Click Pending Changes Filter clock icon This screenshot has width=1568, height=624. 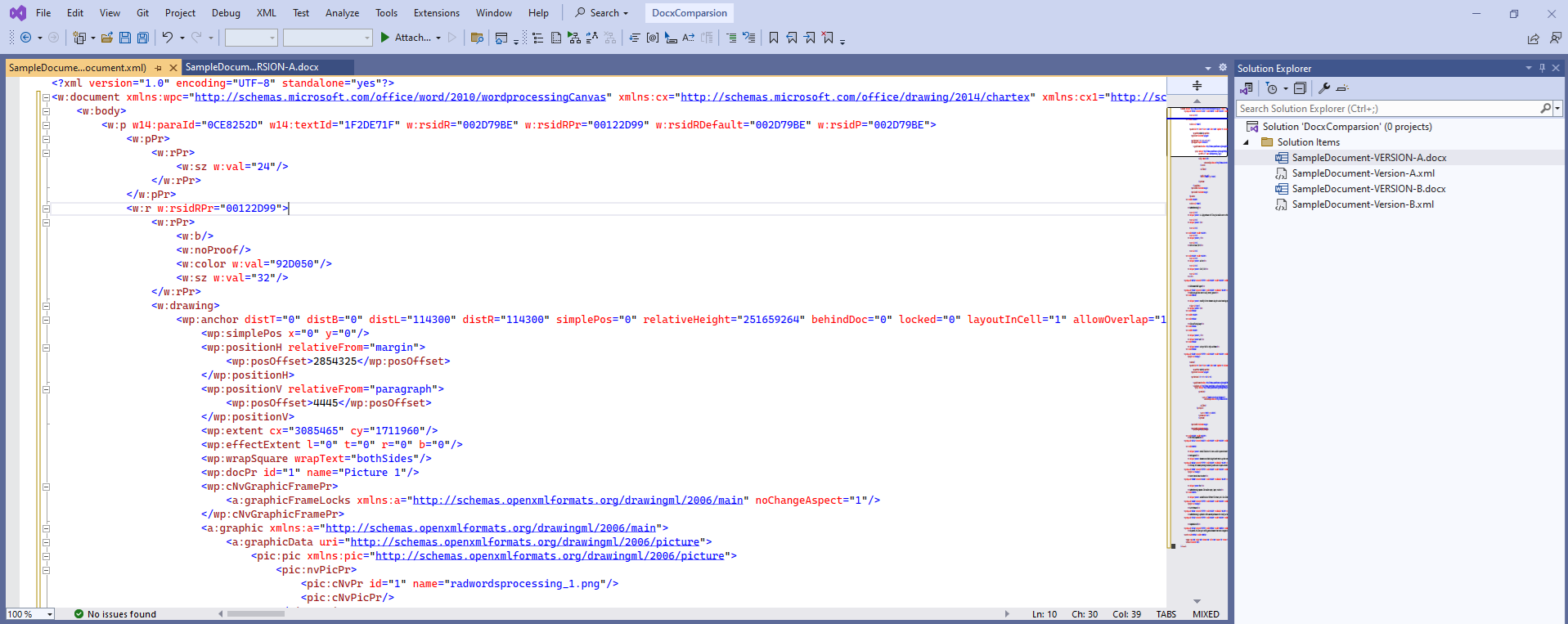[x=1271, y=88]
